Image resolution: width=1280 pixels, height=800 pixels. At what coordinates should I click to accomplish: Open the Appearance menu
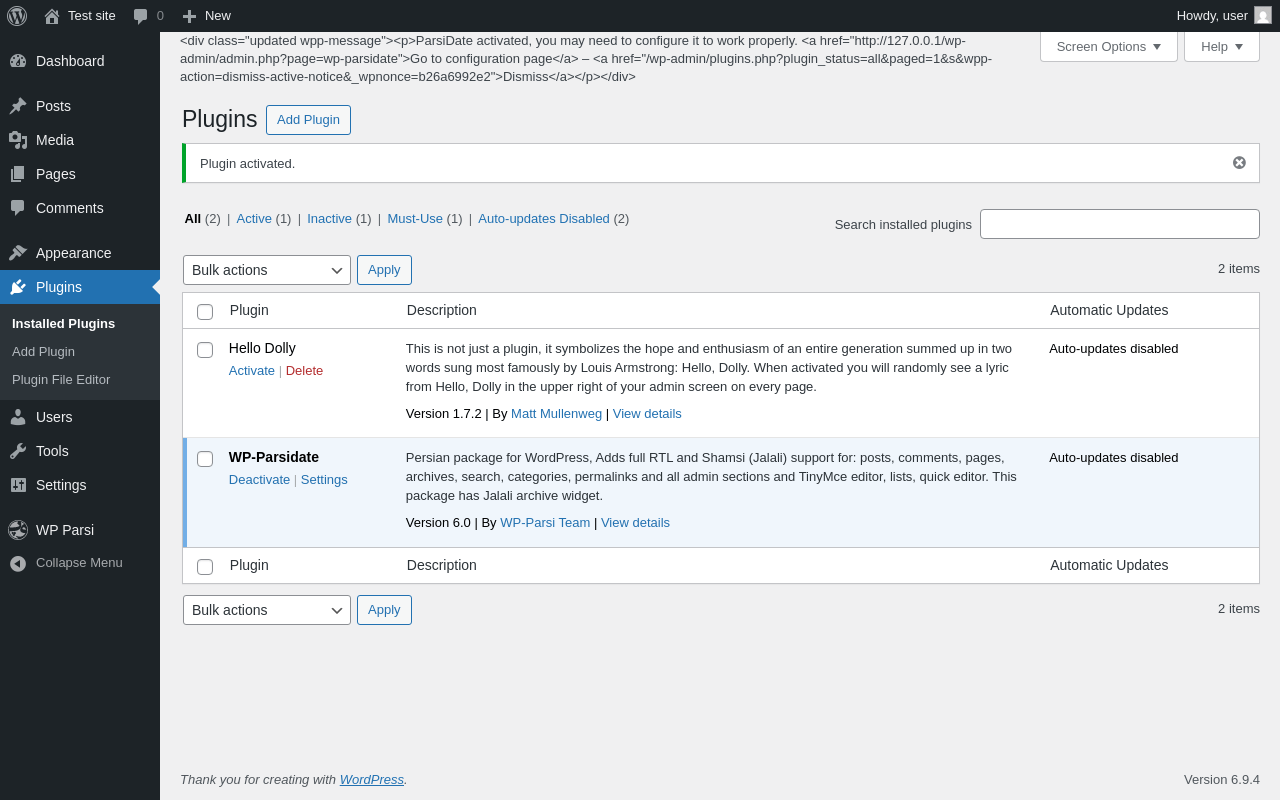point(80,253)
